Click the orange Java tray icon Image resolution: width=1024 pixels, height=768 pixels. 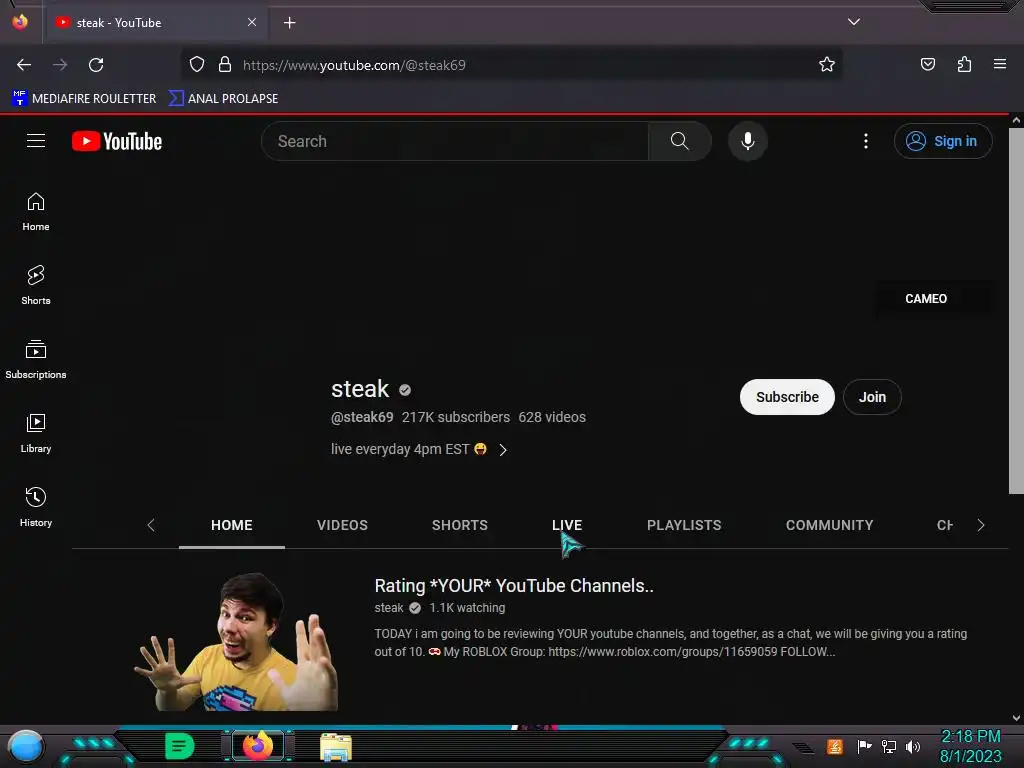click(834, 746)
